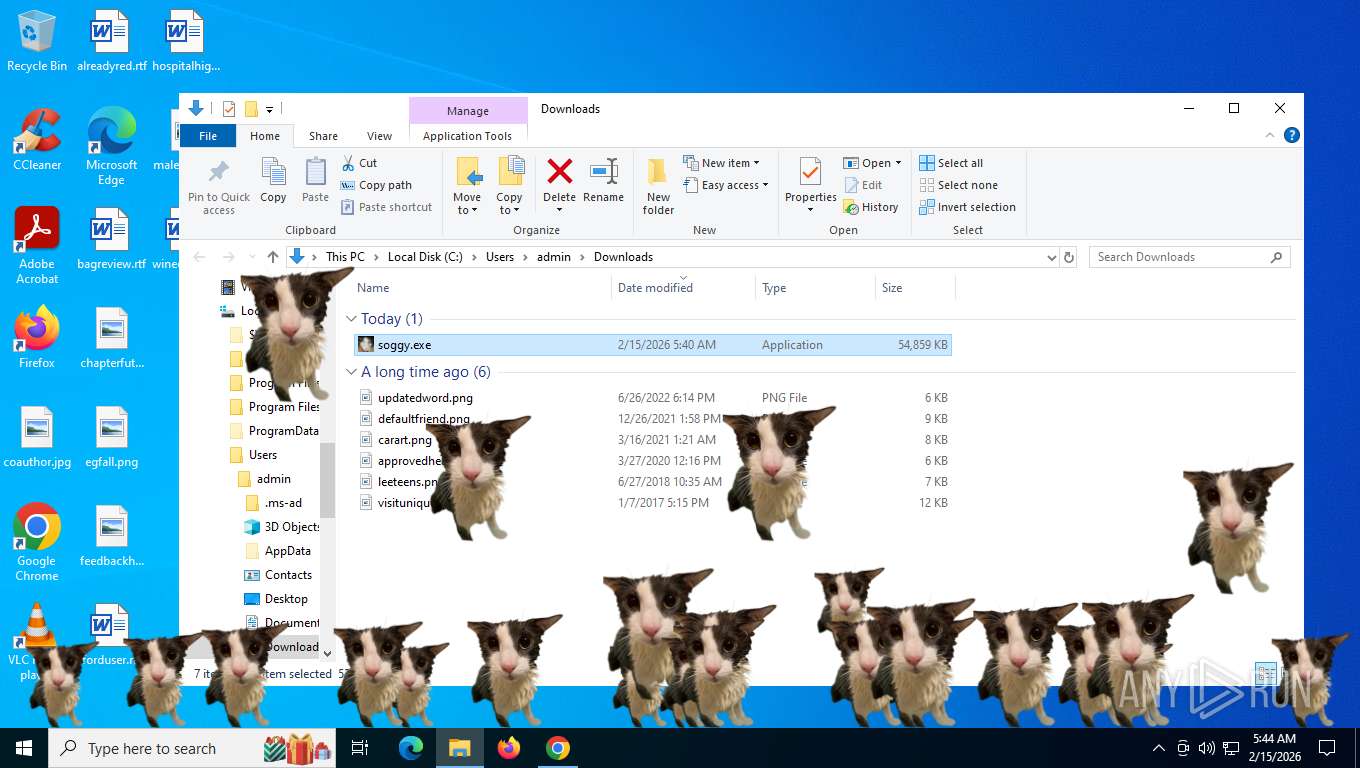This screenshot has height=768, width=1360.
Task: Switch to the Share tab
Action: tap(323, 136)
